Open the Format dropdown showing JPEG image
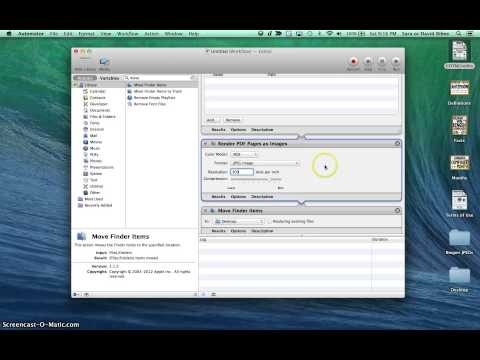This screenshot has height=360, width=480. [265, 163]
